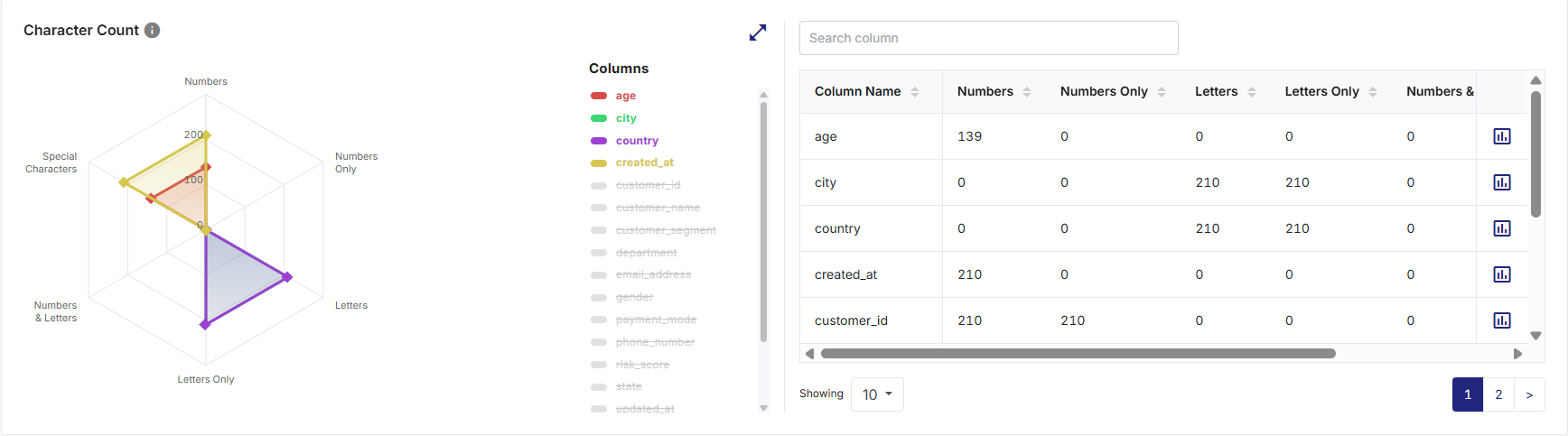Sort by Column Name header arrows
The image size is (1568, 436).
(x=915, y=92)
